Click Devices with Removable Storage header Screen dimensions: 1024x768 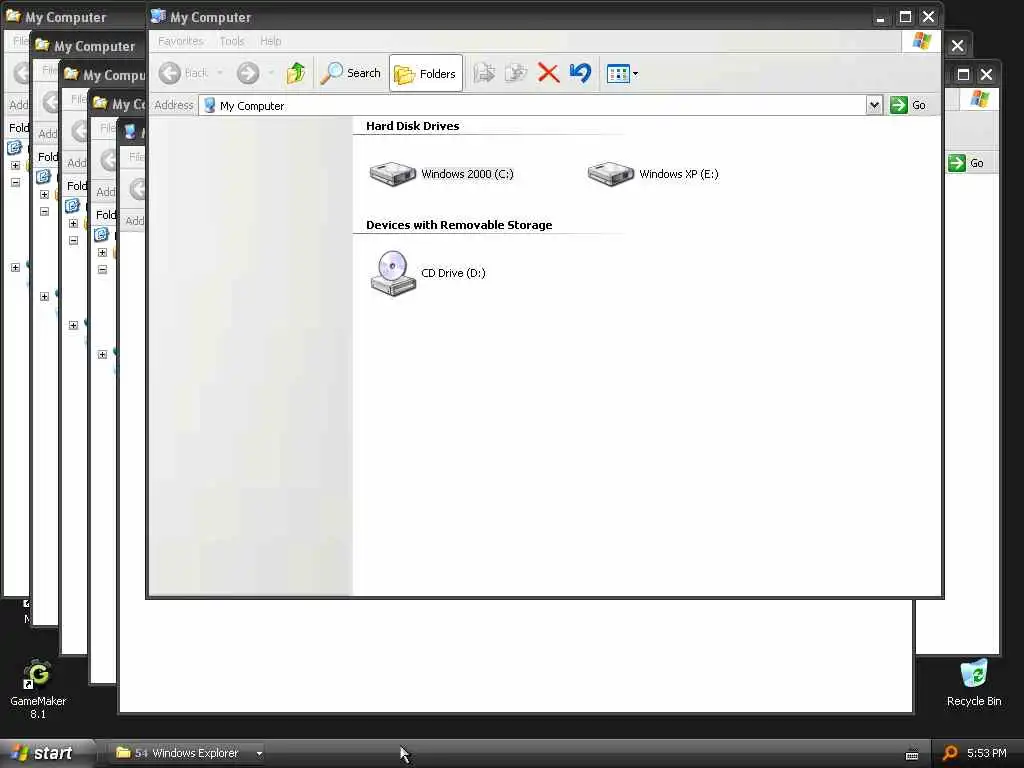458,225
